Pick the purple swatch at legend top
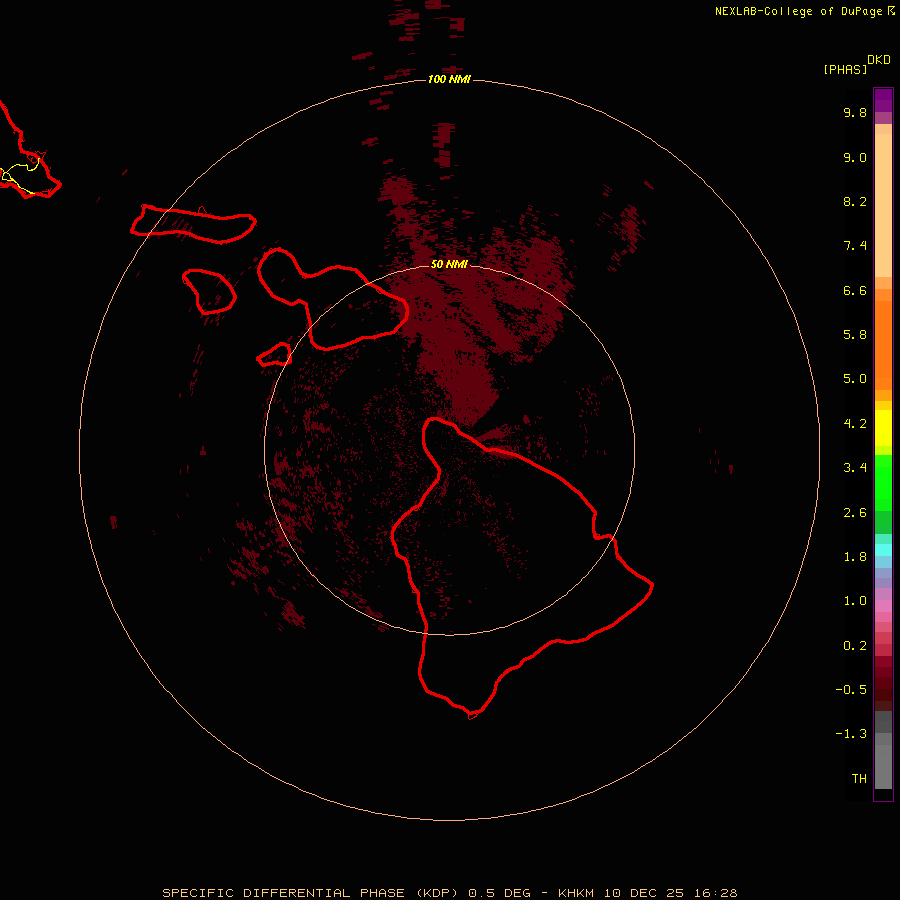Screen dimensions: 900x900 click(x=883, y=100)
